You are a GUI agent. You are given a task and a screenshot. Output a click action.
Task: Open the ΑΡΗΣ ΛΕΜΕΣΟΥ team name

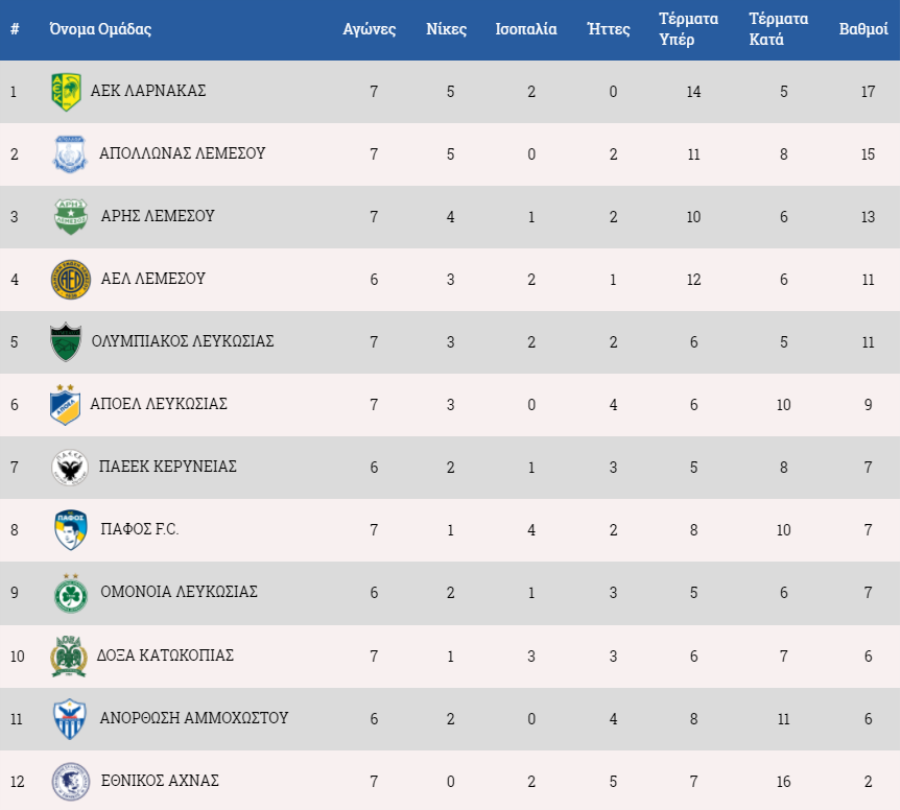[x=158, y=216]
